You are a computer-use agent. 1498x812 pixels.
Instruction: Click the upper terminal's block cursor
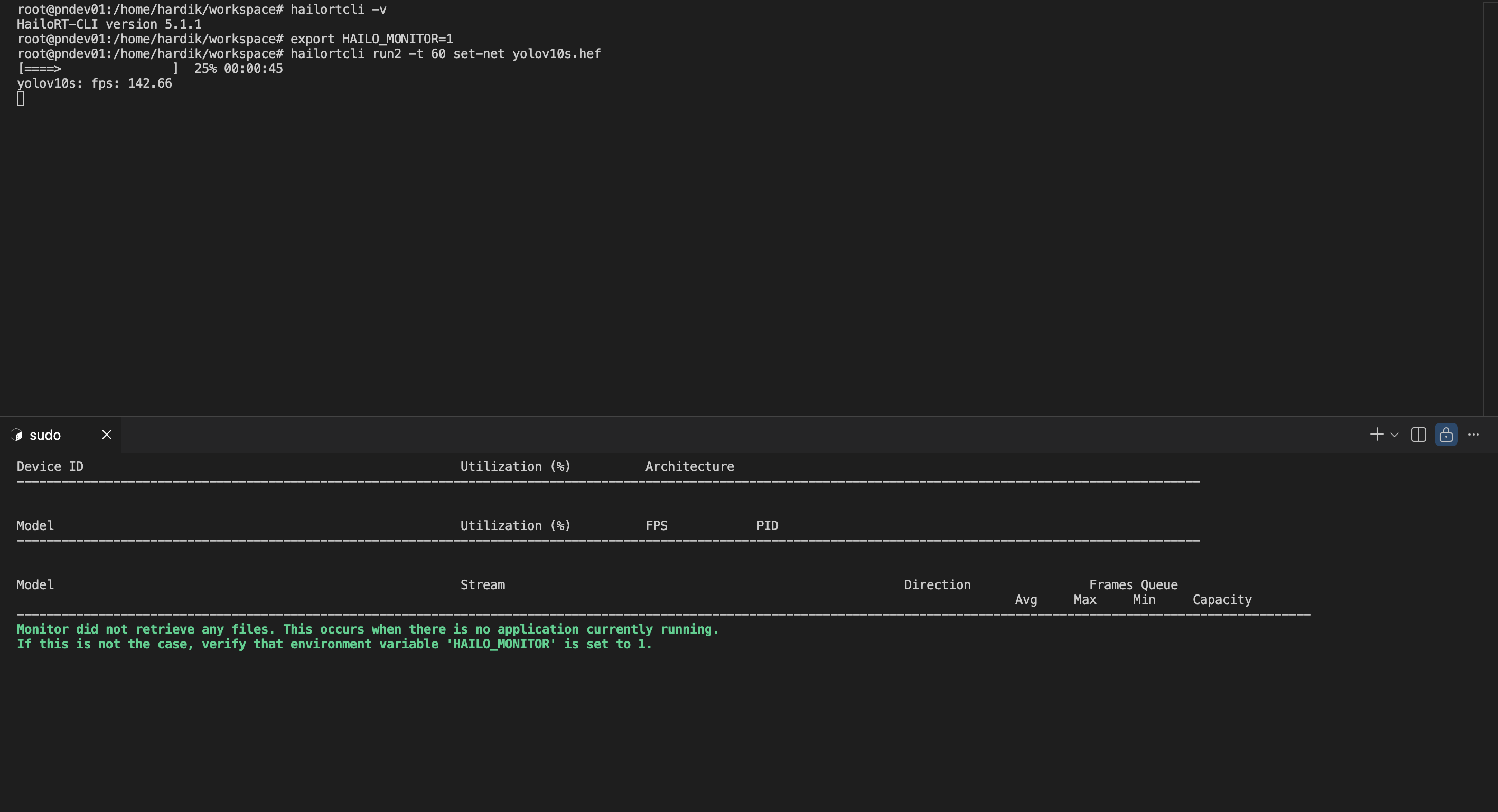pos(21,99)
